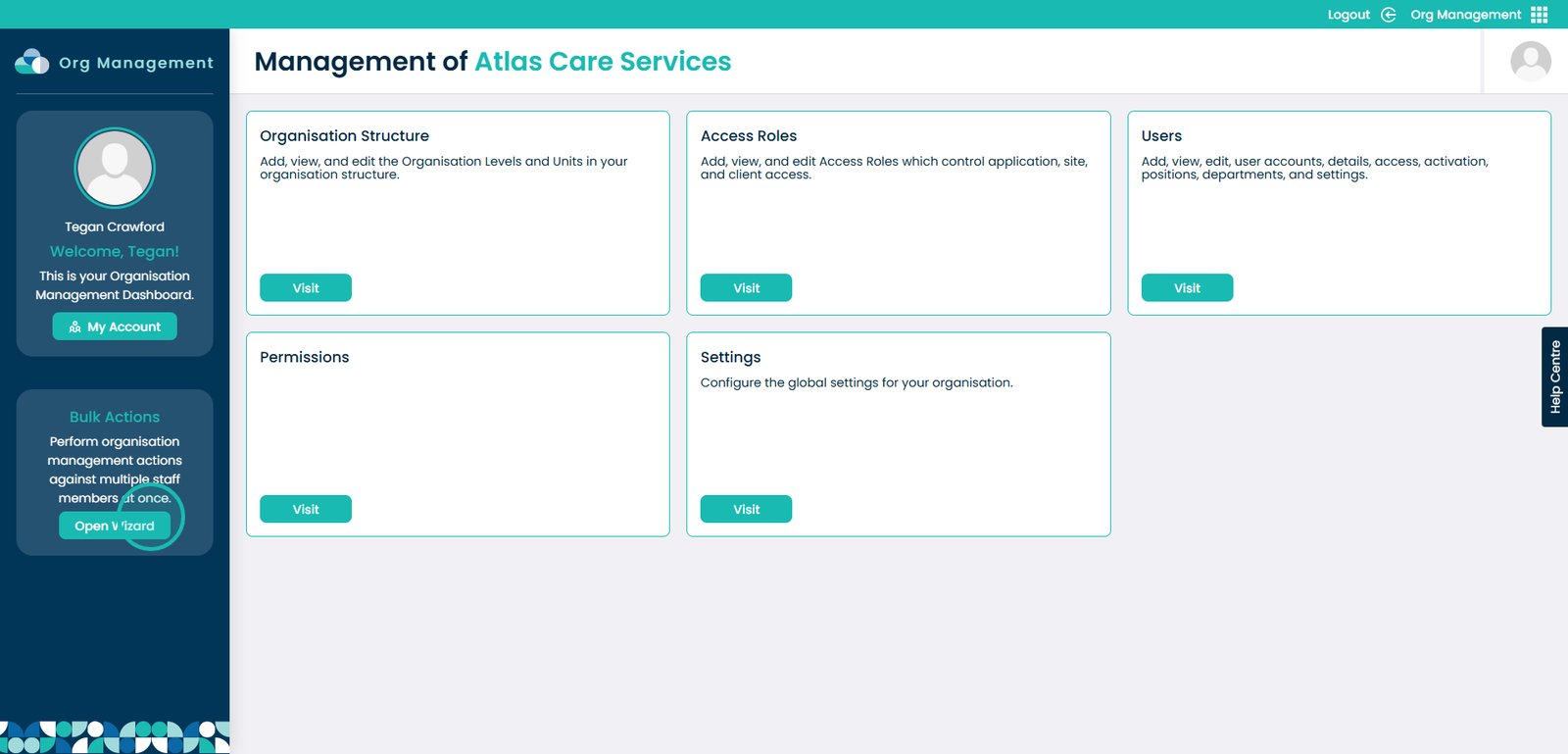Open the profile avatar in the header

tap(1530, 61)
